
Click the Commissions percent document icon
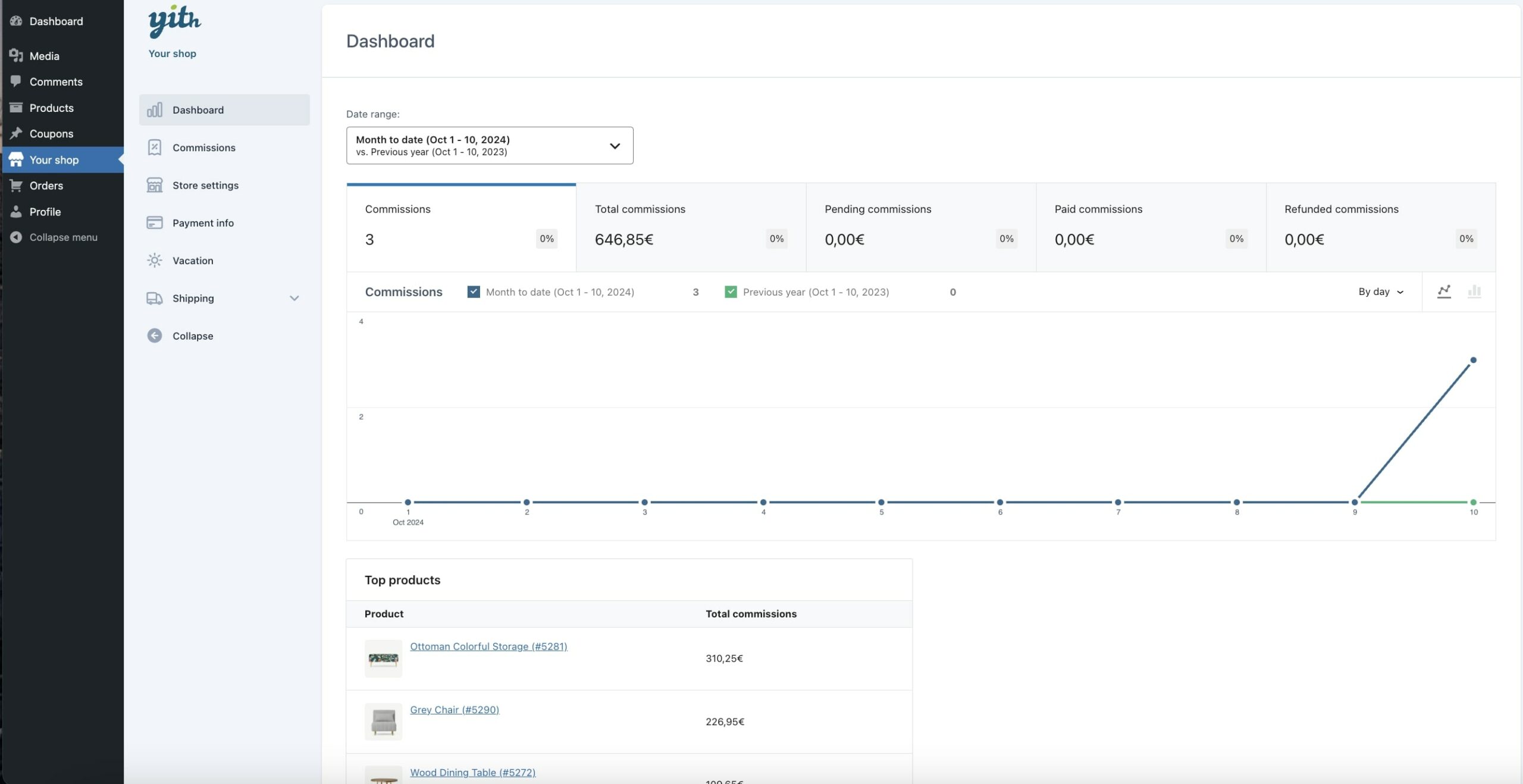[155, 147]
